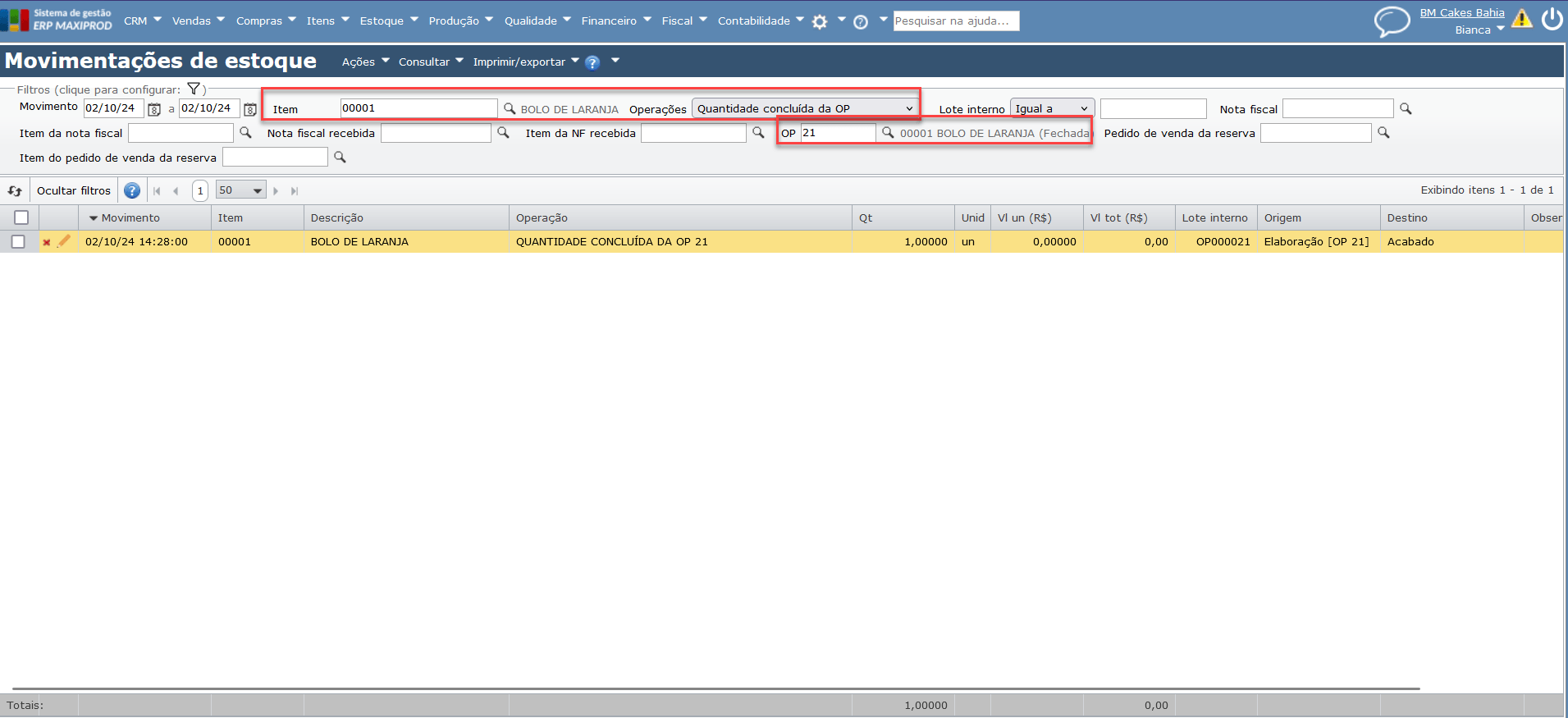Expand the arrow right of the page-title help icon

(x=615, y=61)
